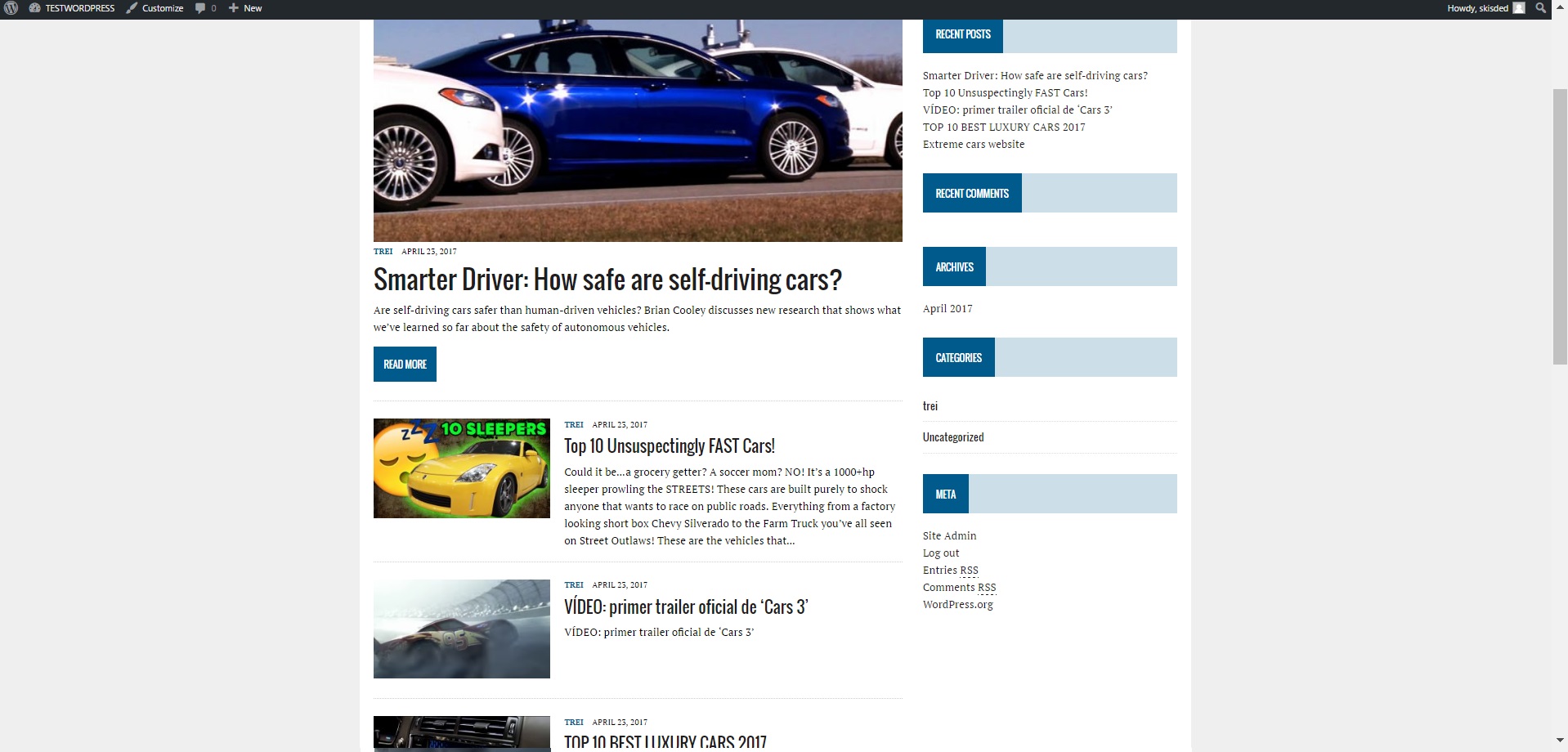Go to Site Admin from Meta
1568x752 pixels.
950,536
